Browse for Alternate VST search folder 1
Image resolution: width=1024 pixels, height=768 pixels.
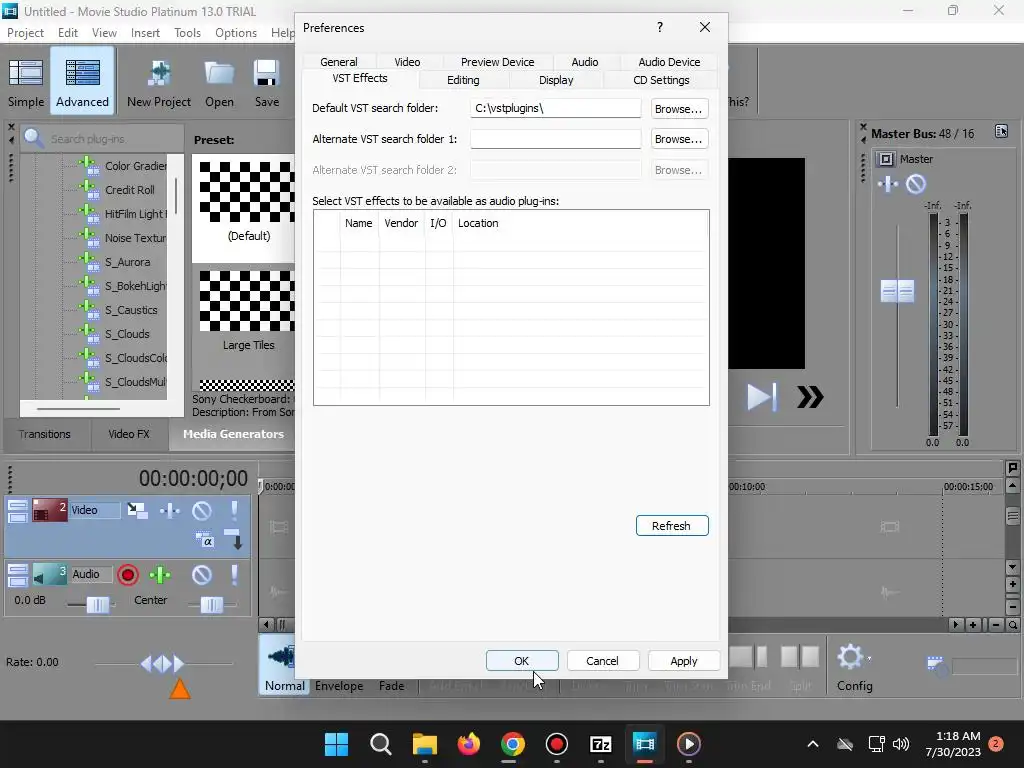coord(679,139)
